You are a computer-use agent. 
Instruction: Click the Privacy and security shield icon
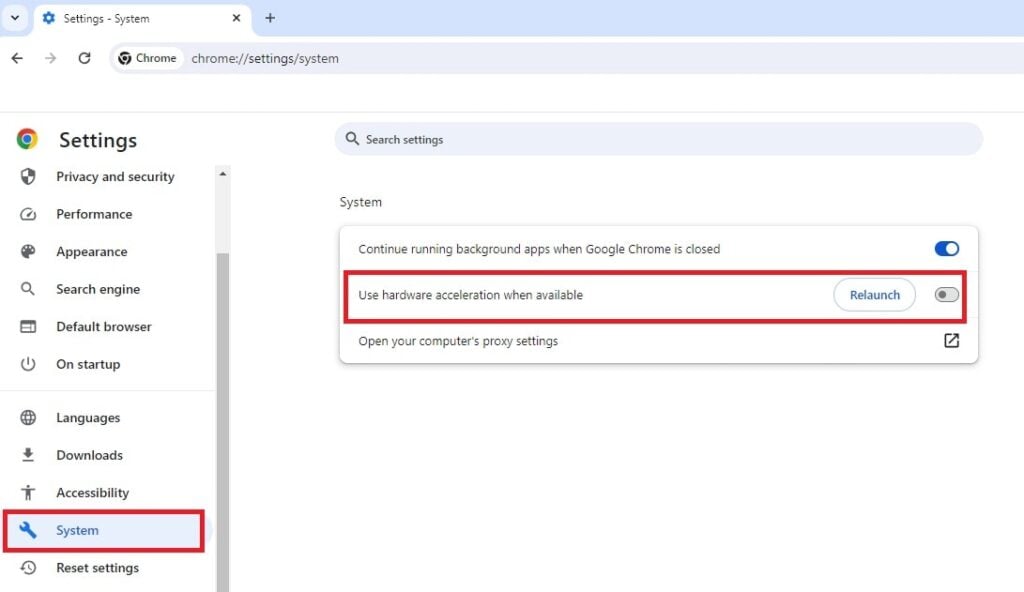pyautogui.click(x=28, y=177)
